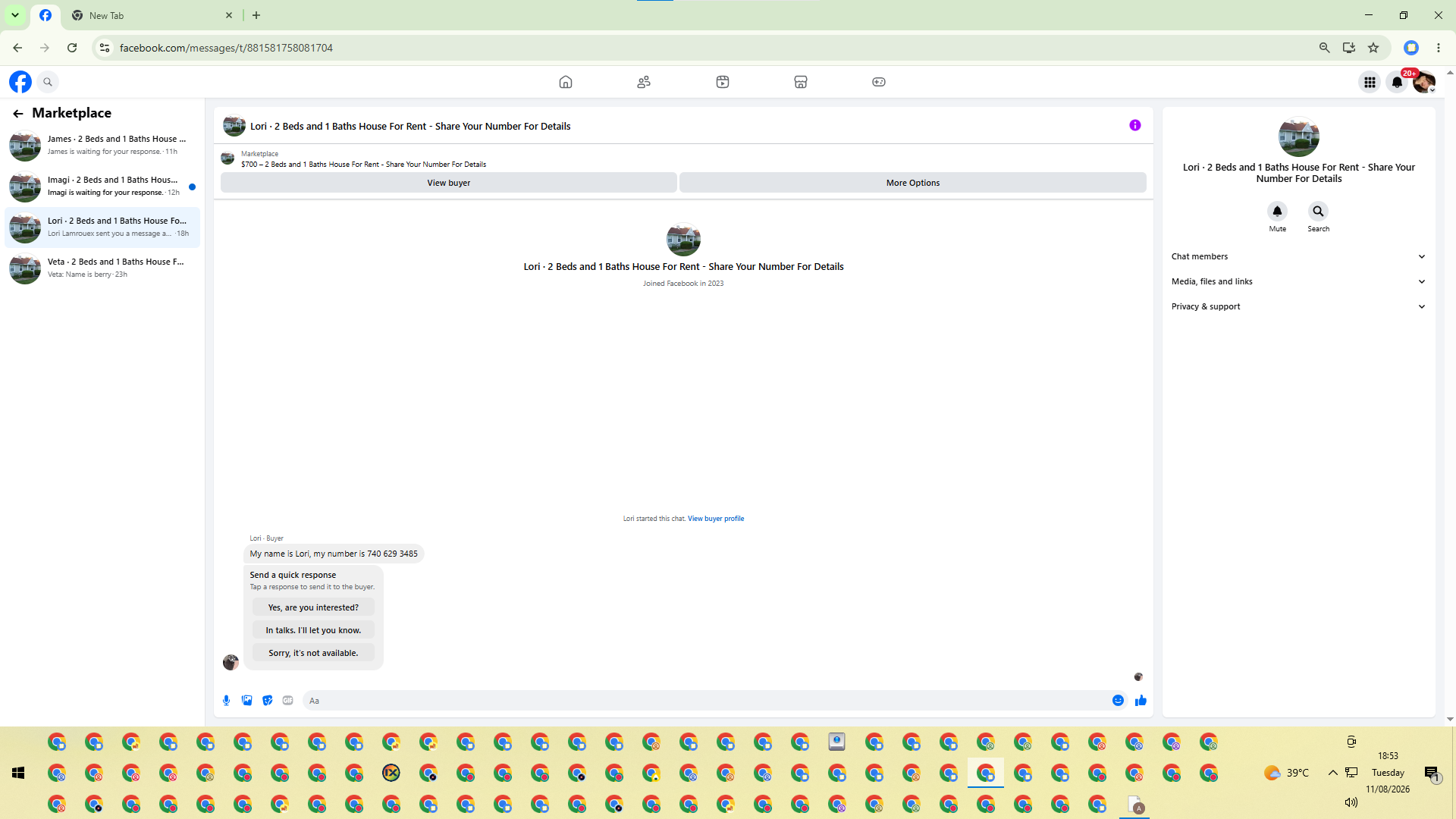Open the Video (Reels) icon in navigation

coord(723,82)
